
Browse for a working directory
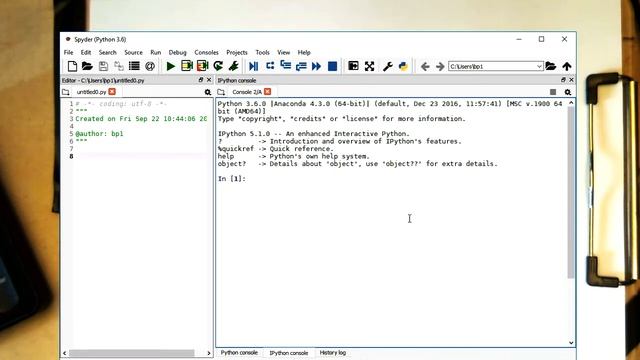[x=551, y=66]
